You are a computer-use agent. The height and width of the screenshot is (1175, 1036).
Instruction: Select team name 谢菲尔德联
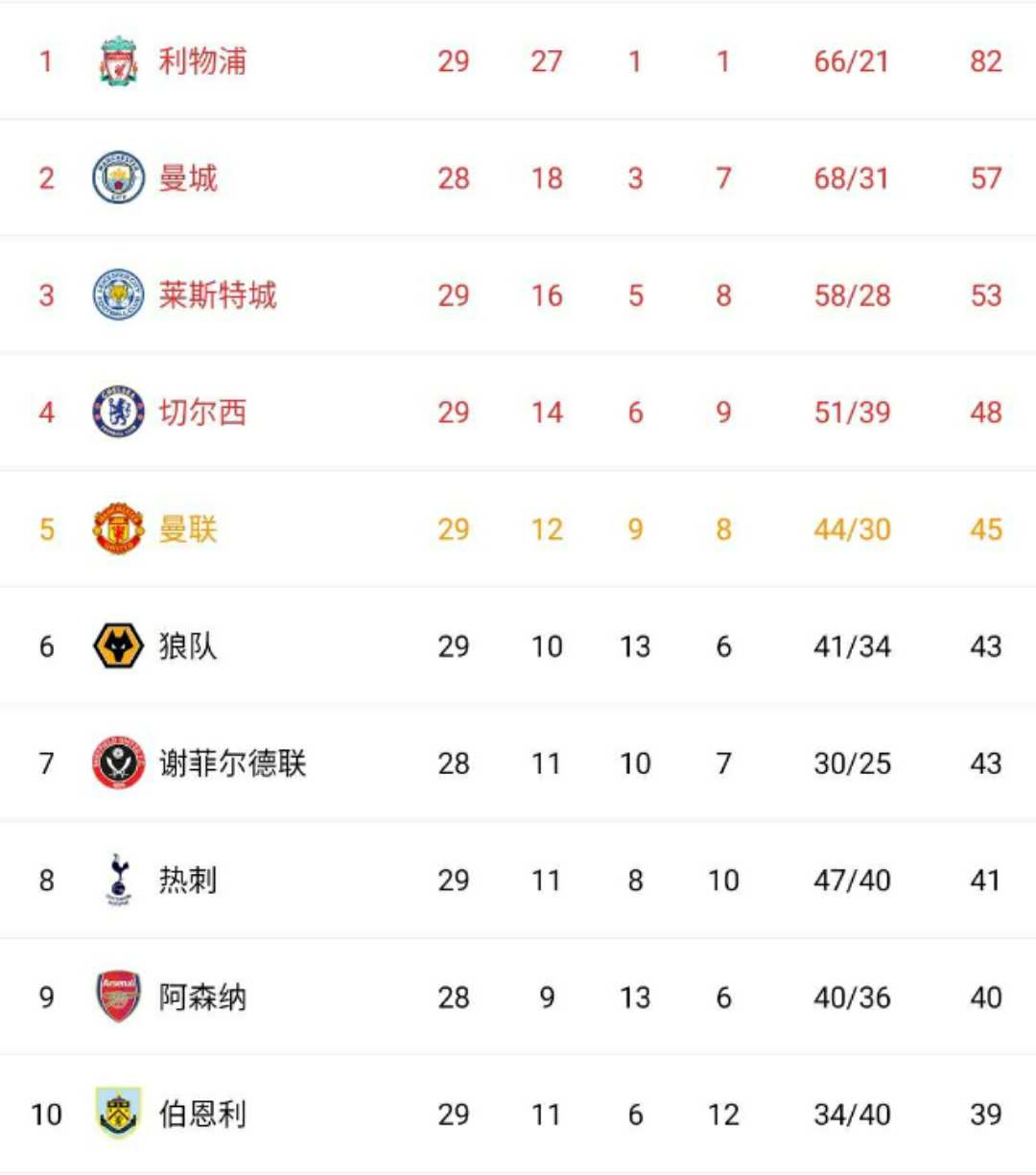point(232,764)
